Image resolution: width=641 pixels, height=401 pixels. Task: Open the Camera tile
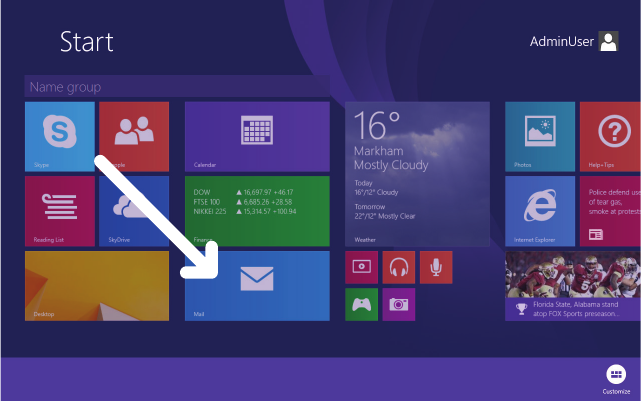tap(399, 305)
